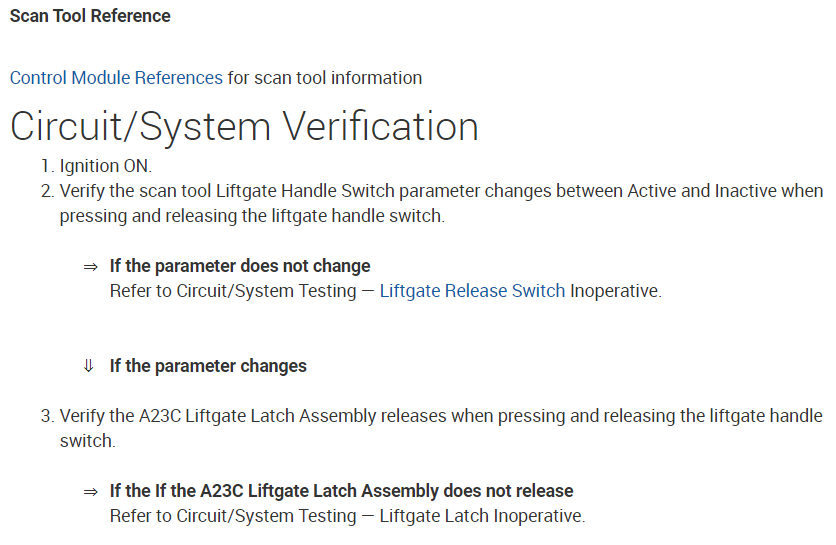
Task: Click 'If the If the A23C Liftgate Latch Assembly does not release'
Action: 341,491
